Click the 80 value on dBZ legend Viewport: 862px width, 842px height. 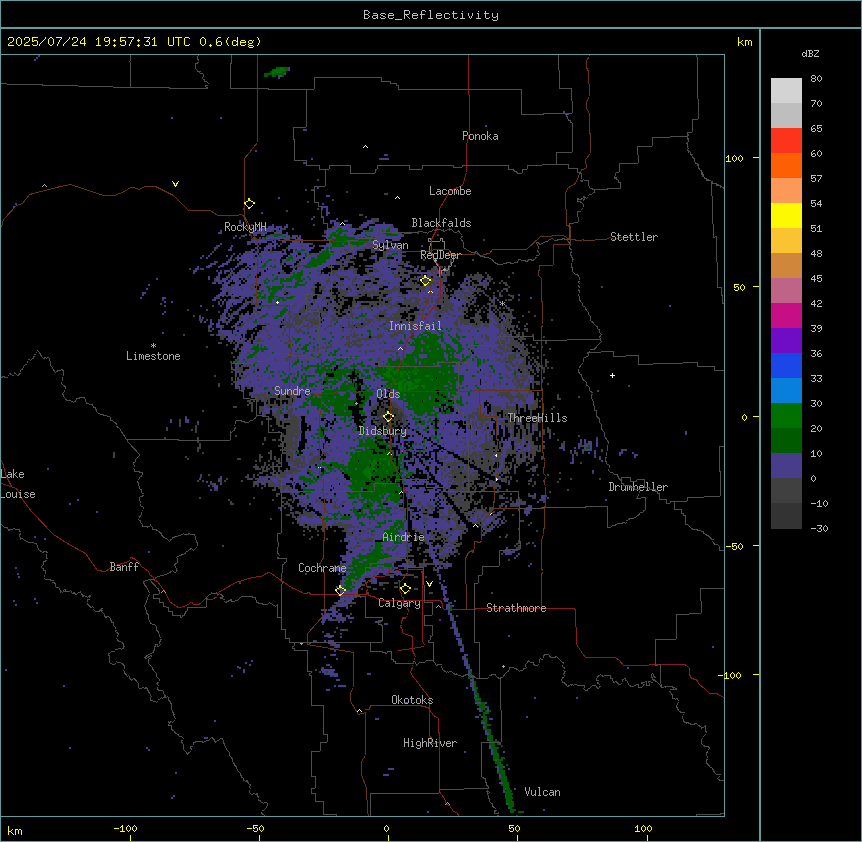pos(816,79)
